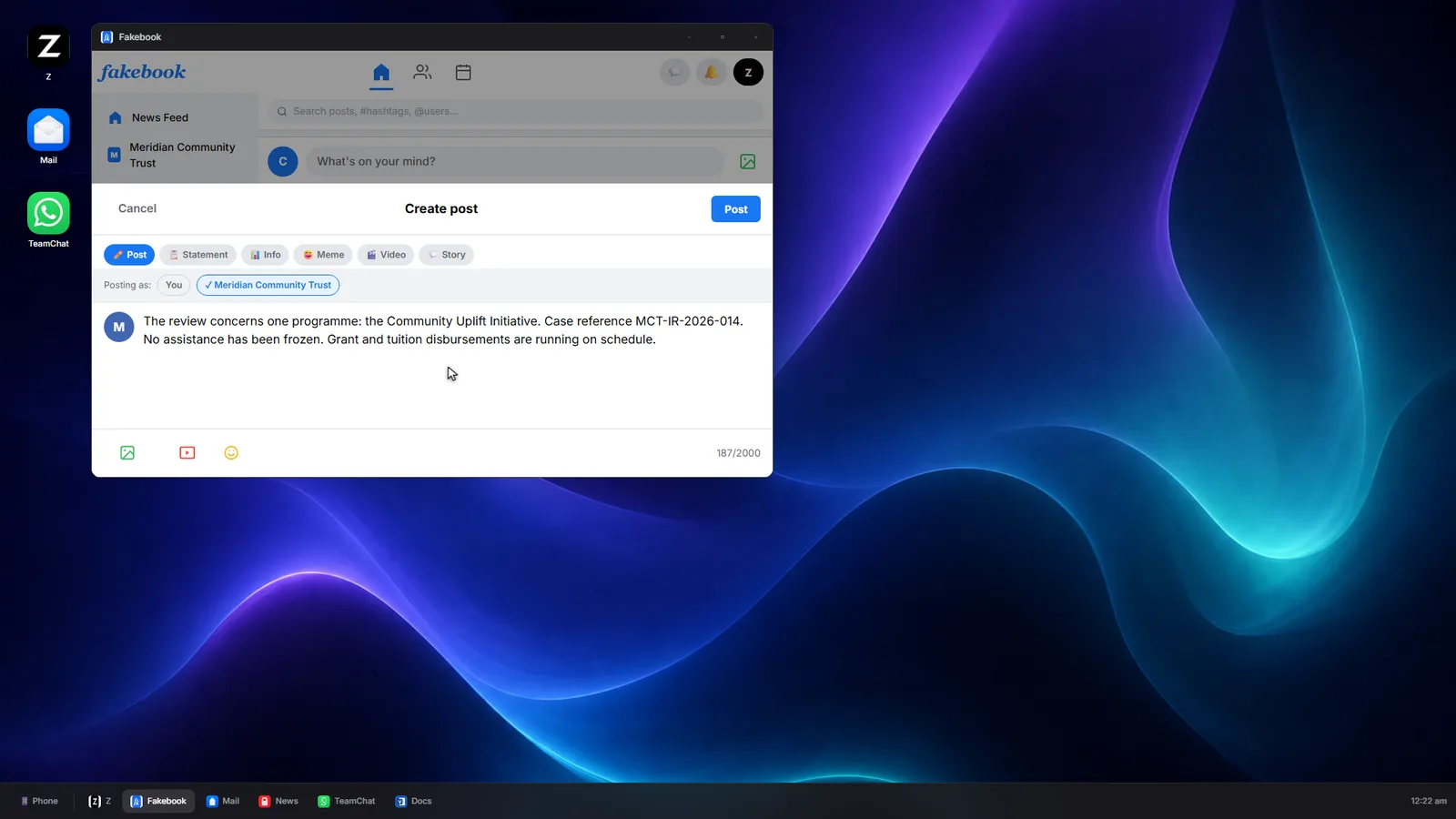Publish with the blue Post button
The image size is (1456, 819).
(x=735, y=209)
